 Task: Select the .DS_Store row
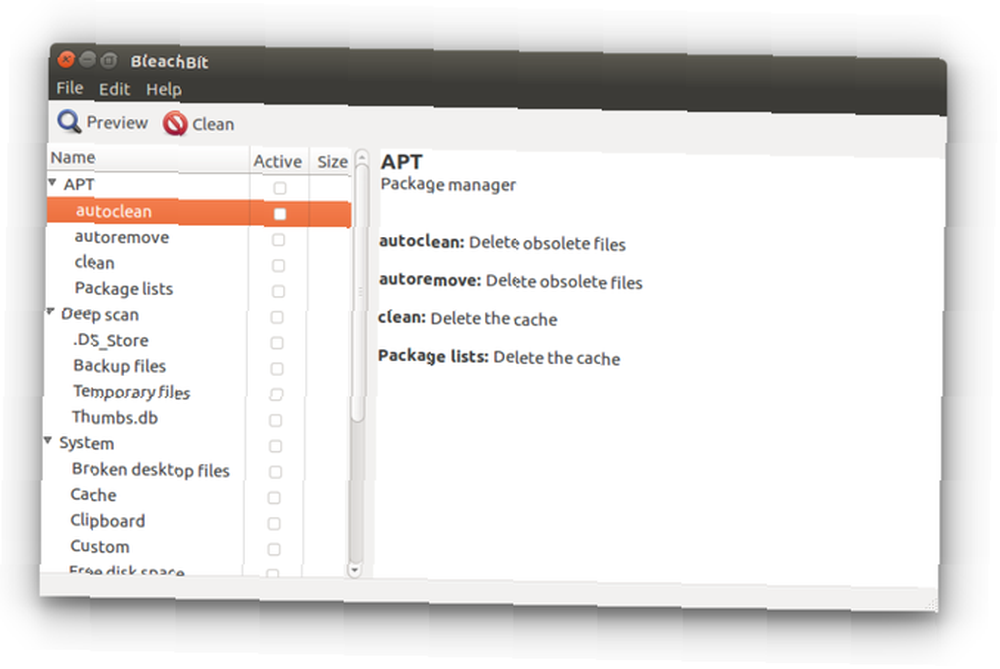pos(196,341)
